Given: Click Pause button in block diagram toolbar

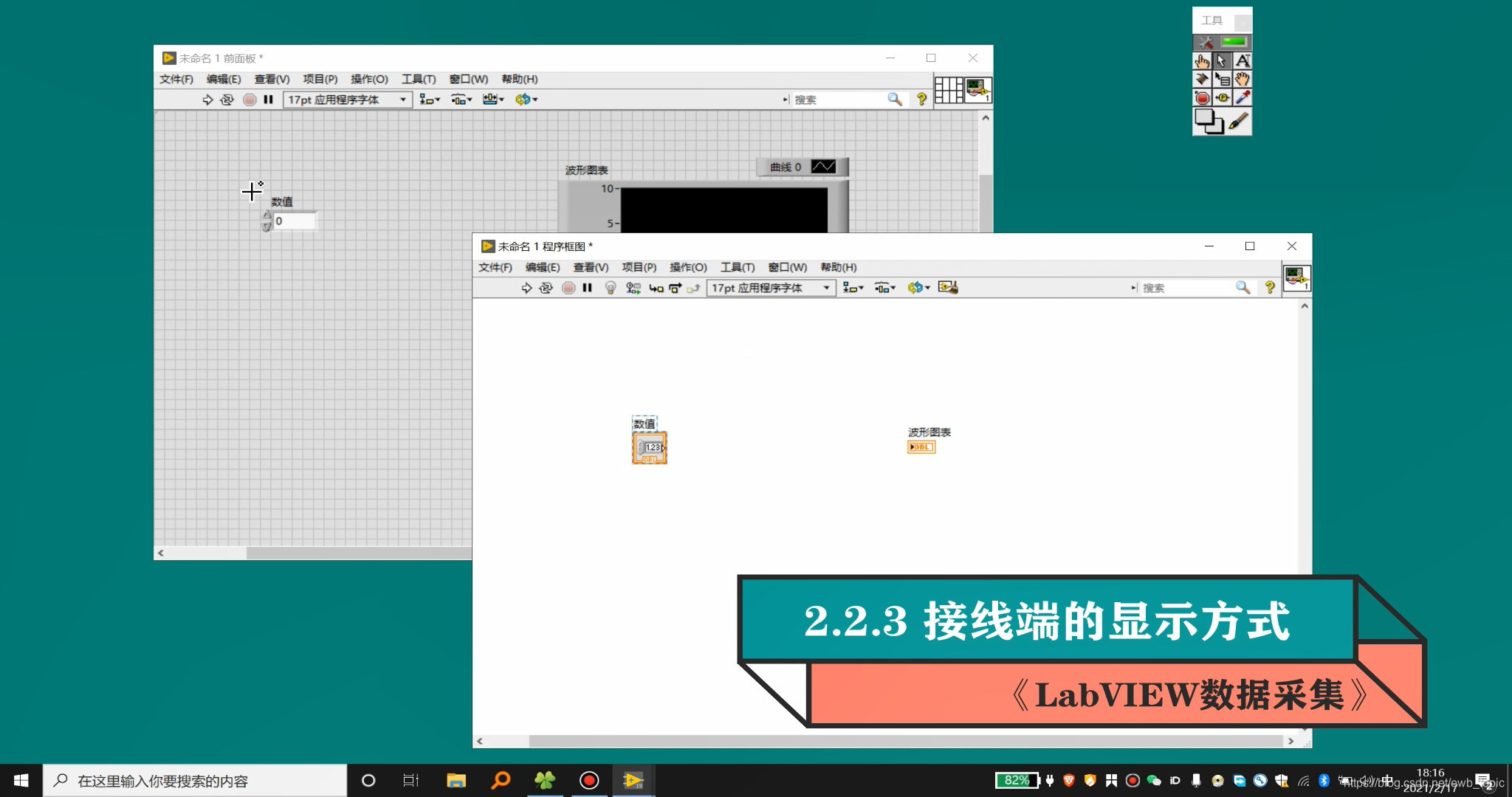Looking at the screenshot, I should pyautogui.click(x=587, y=288).
